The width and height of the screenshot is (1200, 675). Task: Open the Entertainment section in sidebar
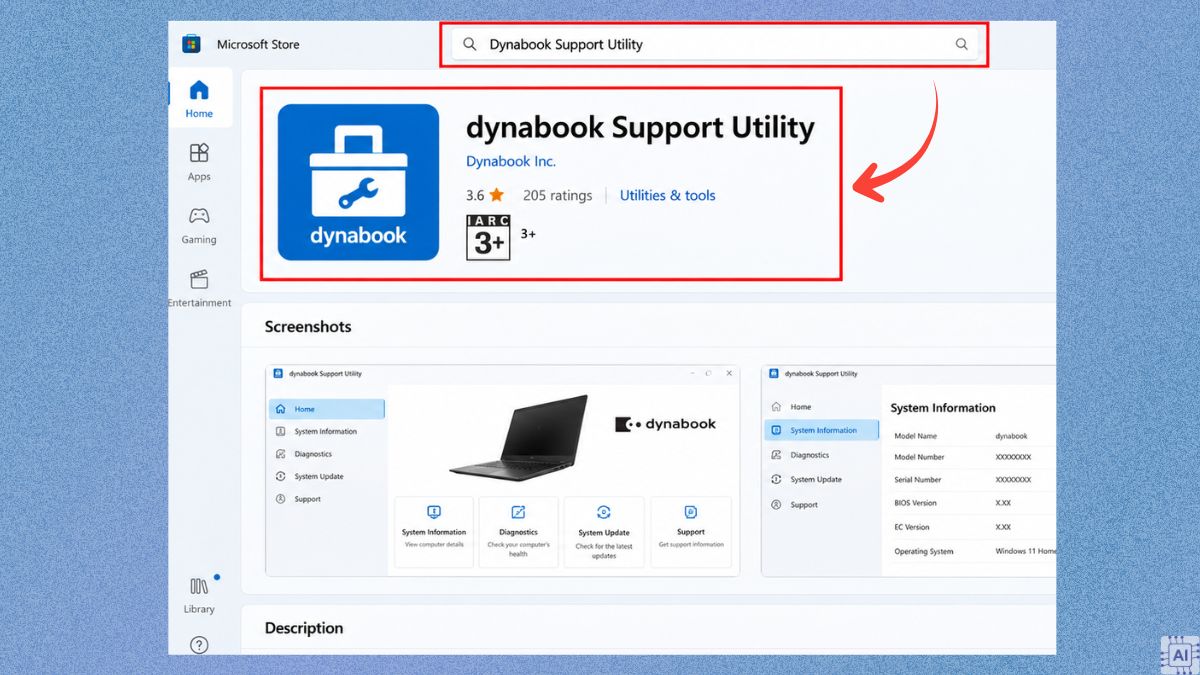click(x=199, y=288)
